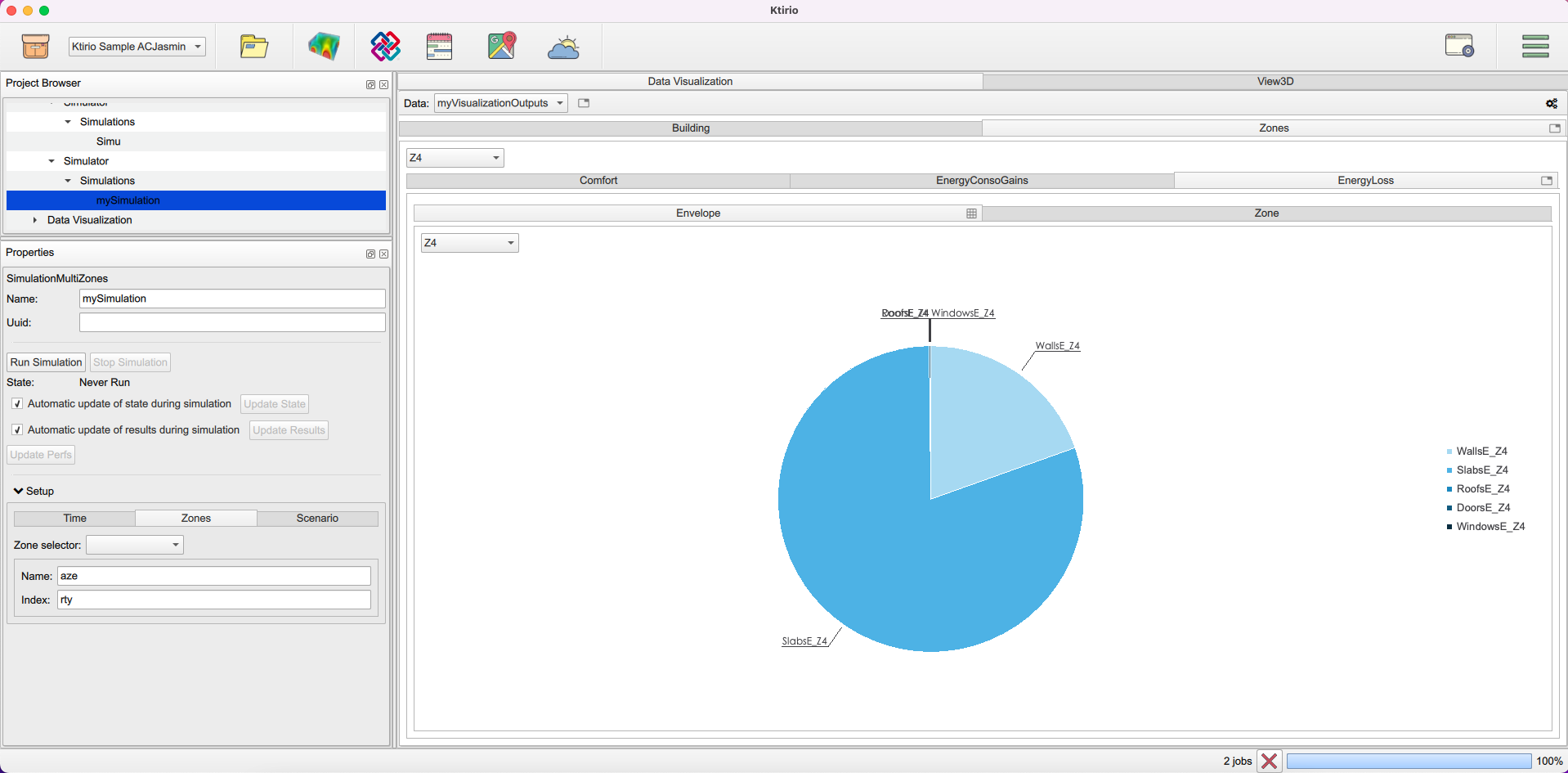Expand the Data Visualization tree node

(x=34, y=220)
